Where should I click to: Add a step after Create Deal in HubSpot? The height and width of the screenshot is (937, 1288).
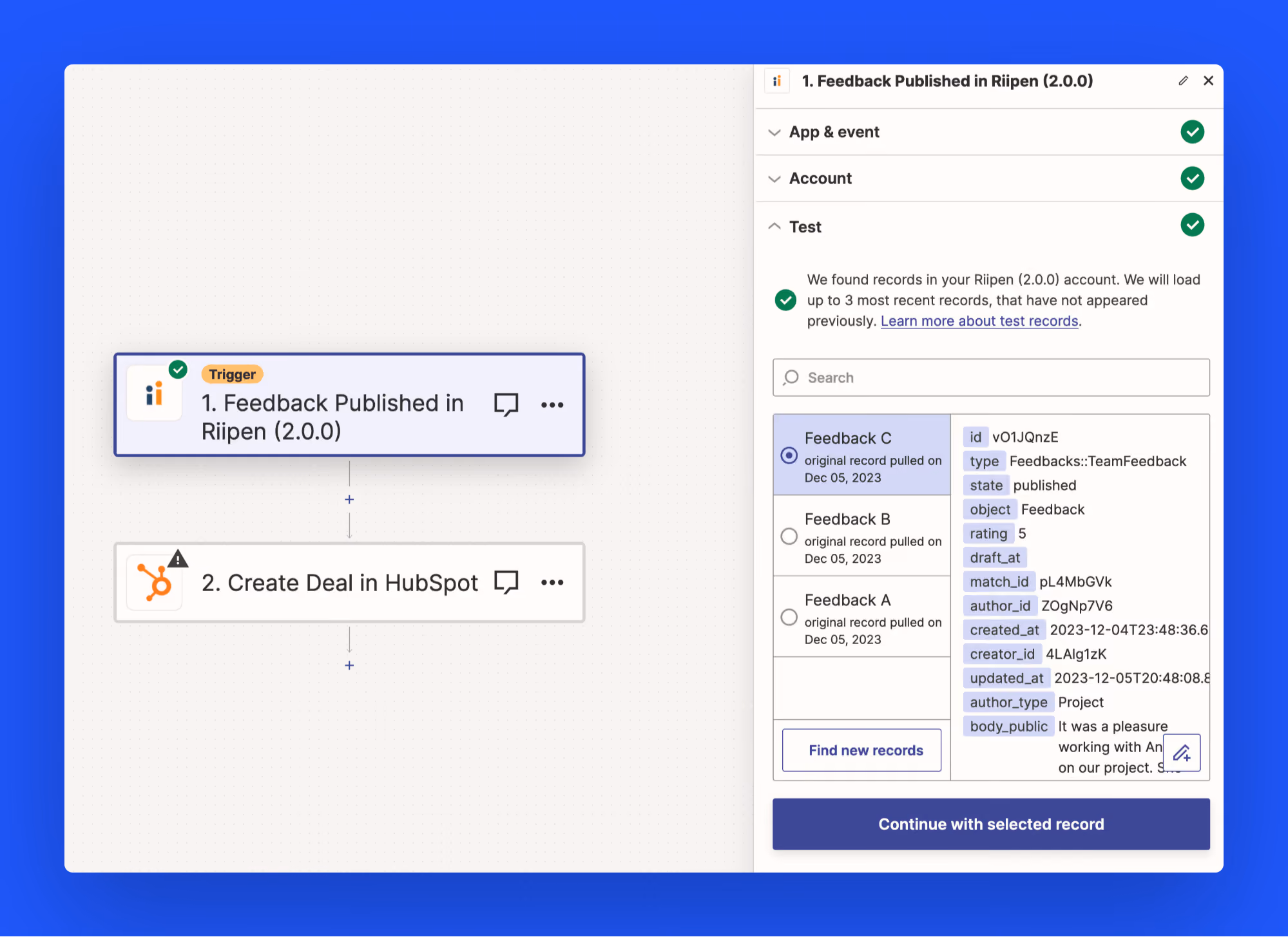[349, 665]
